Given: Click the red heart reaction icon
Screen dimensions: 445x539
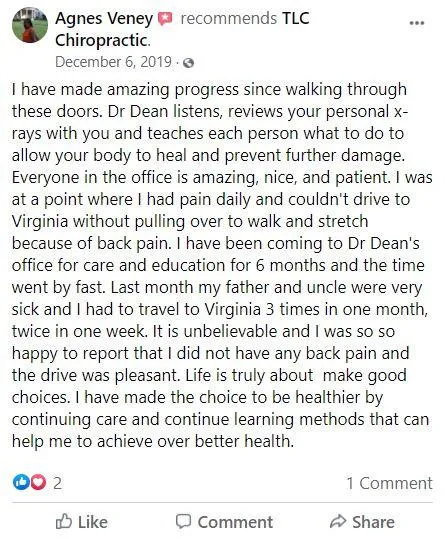Looking at the screenshot, I should (38, 482).
